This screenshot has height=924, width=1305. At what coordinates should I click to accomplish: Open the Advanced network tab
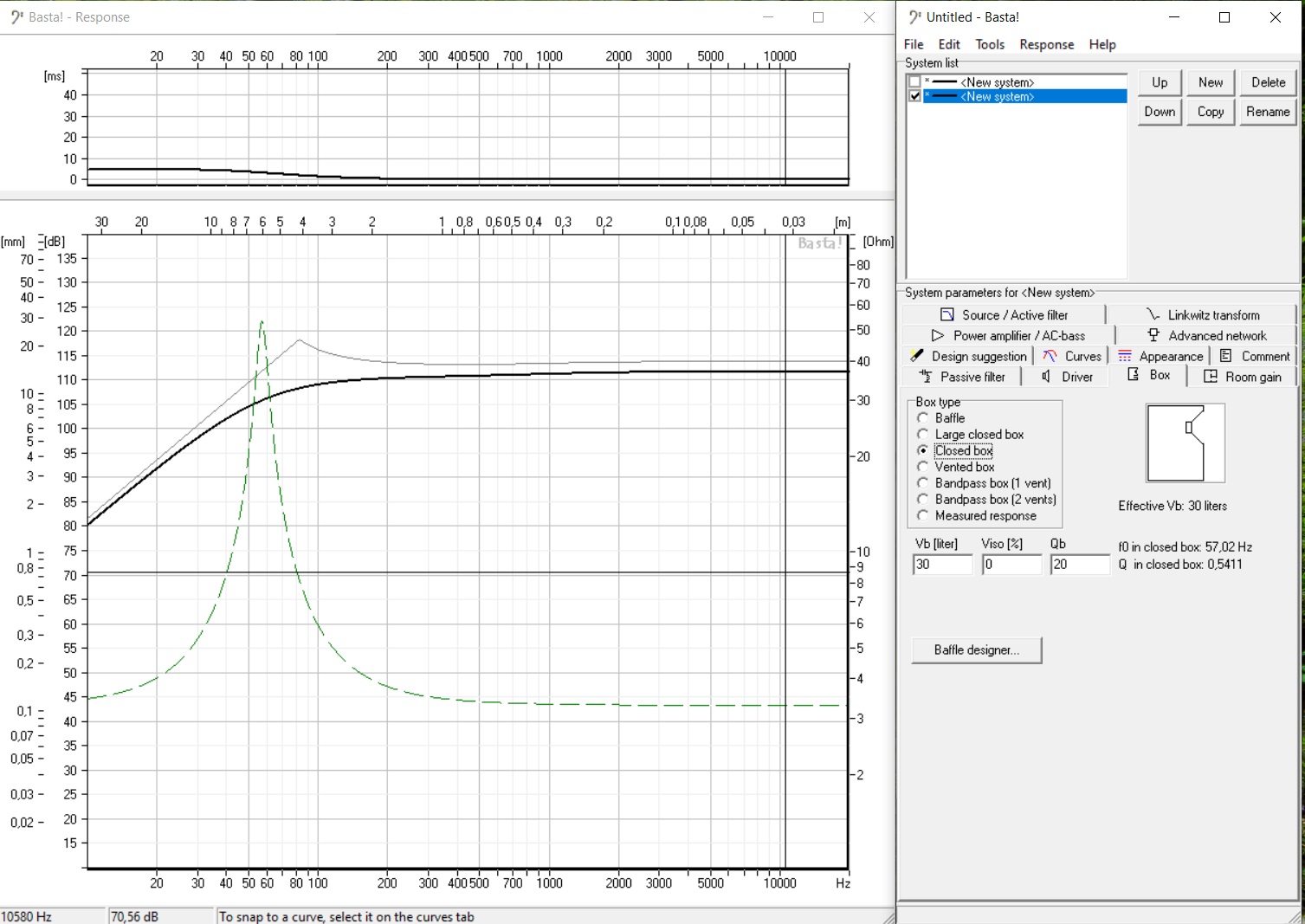coord(1206,335)
